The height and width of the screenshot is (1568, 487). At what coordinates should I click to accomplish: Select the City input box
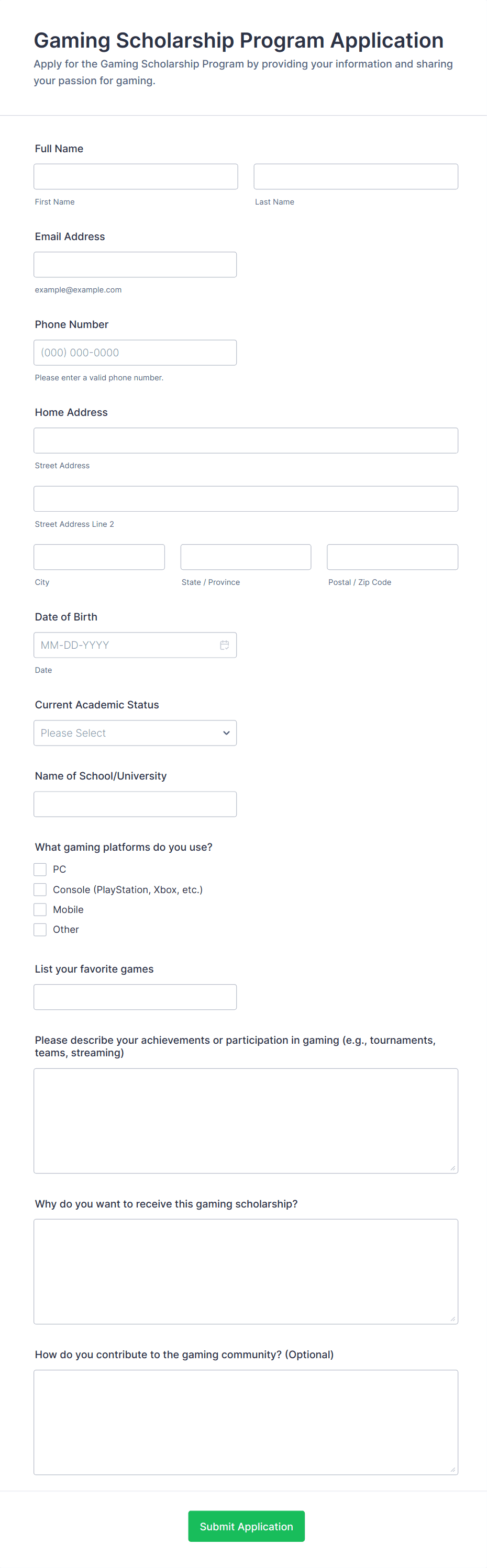(99, 557)
